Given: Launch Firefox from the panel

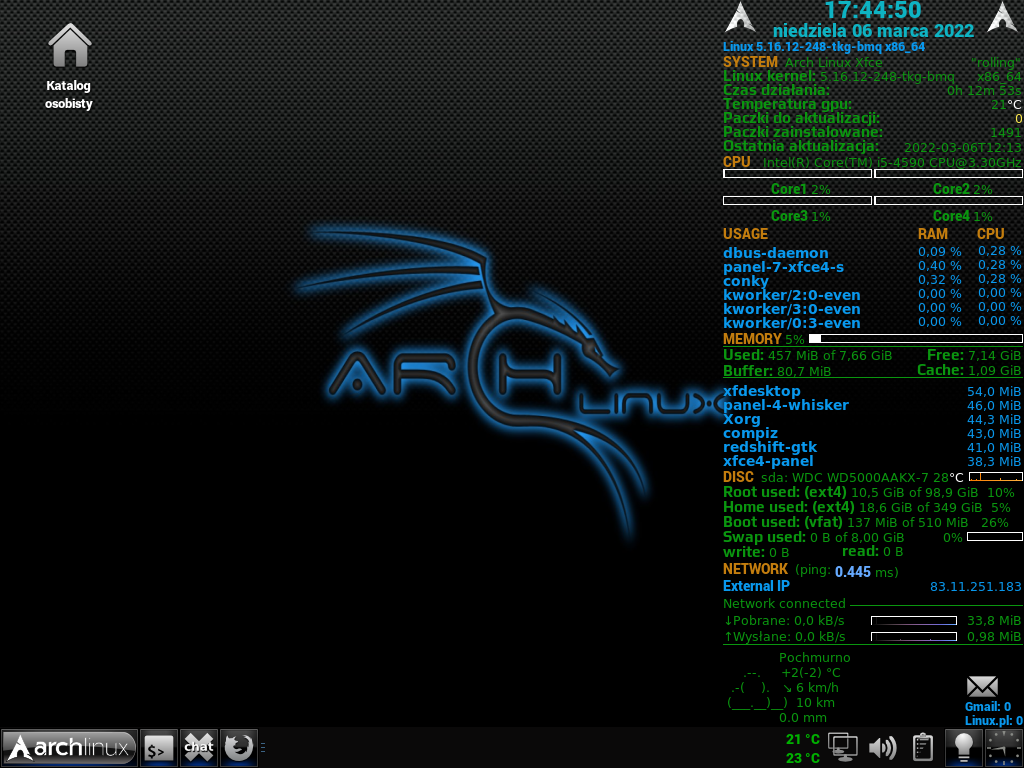Looking at the screenshot, I should point(239,748).
